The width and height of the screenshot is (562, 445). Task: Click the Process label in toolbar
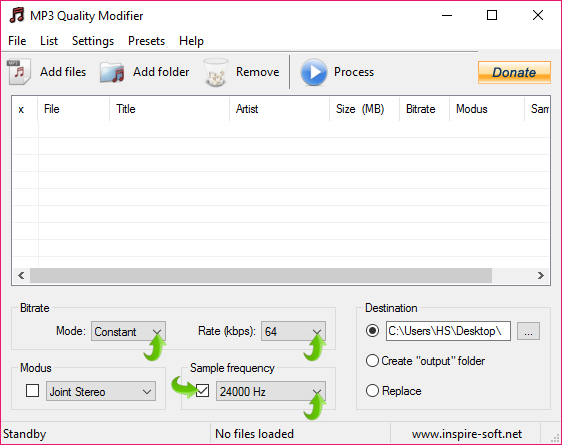(354, 72)
